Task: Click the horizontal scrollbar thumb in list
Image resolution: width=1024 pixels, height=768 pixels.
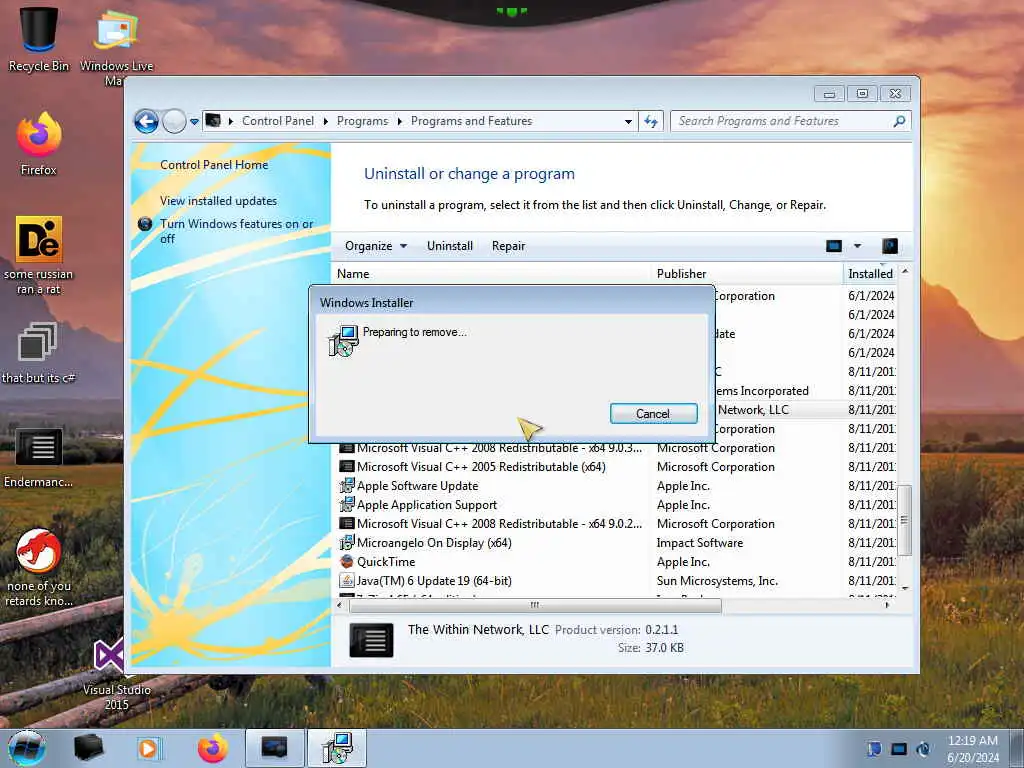Action: [x=536, y=605]
